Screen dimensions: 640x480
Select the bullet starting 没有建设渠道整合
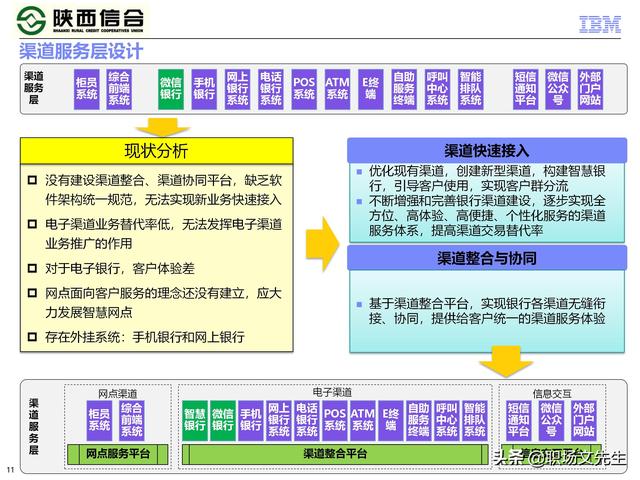pos(155,190)
